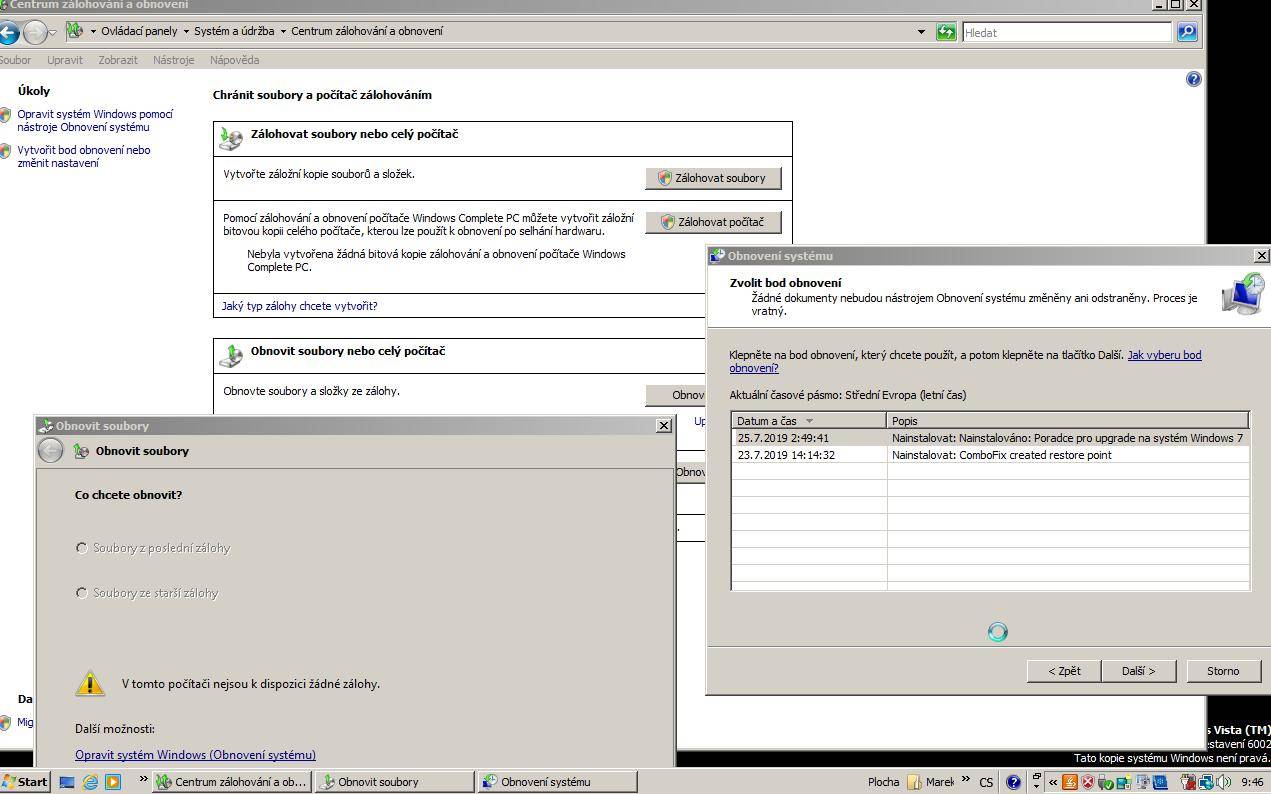Click the green refresh button by the address bar
The image size is (1271, 794).
pos(946,32)
